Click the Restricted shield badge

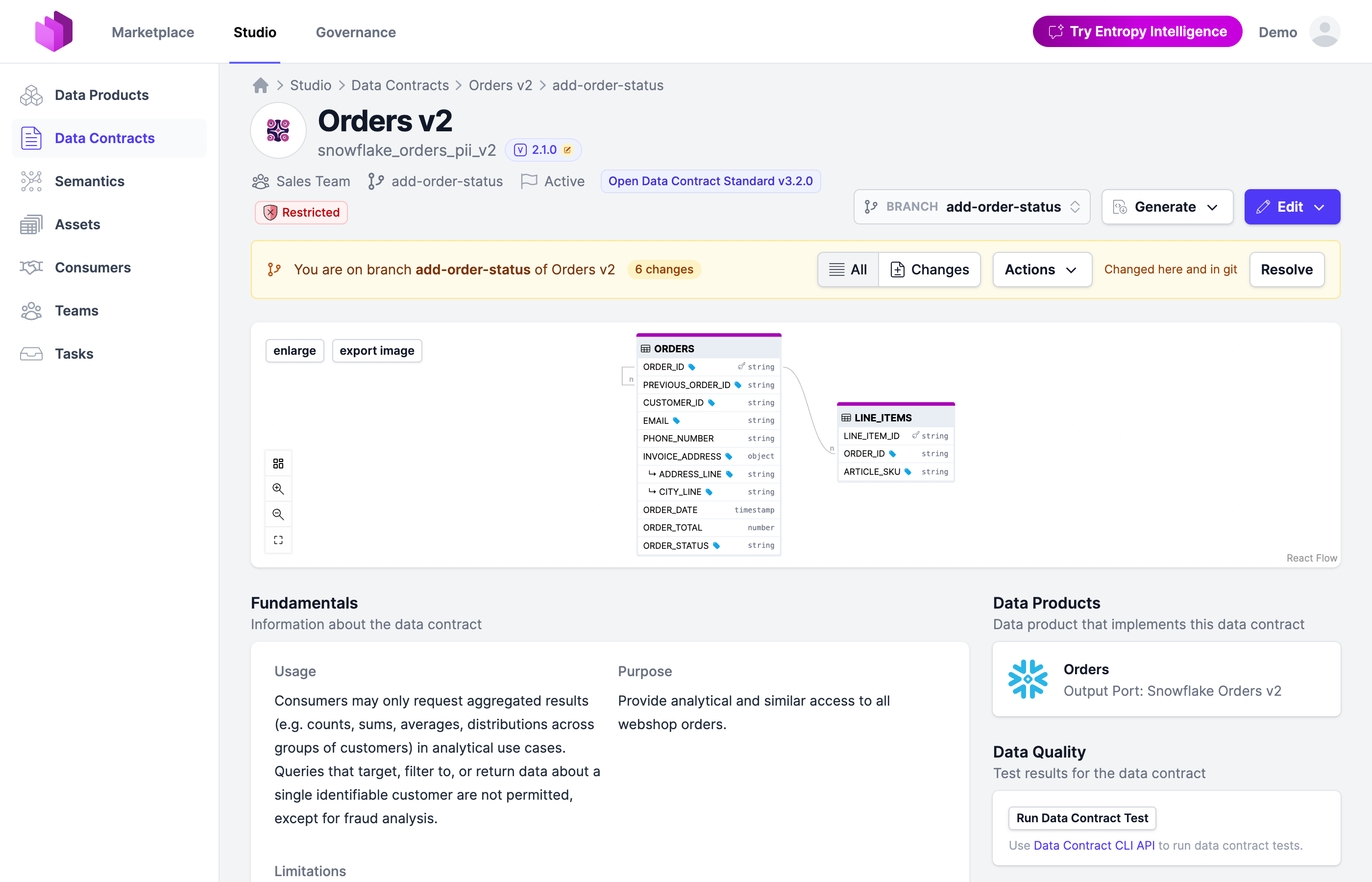301,213
